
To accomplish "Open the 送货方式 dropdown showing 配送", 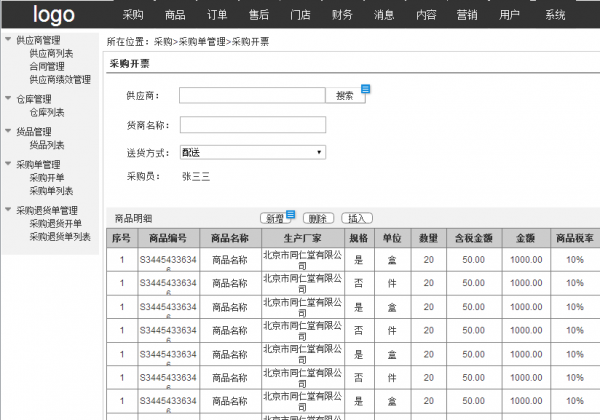I will 253,152.
